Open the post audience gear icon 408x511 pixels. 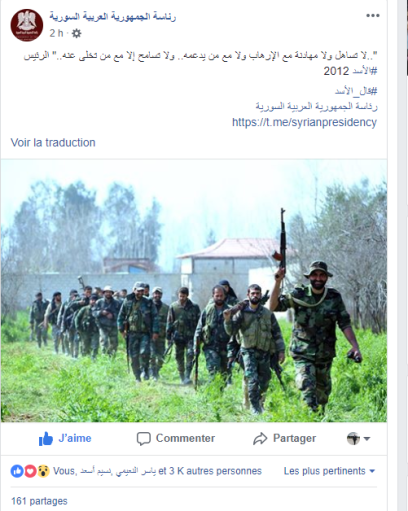point(76,33)
